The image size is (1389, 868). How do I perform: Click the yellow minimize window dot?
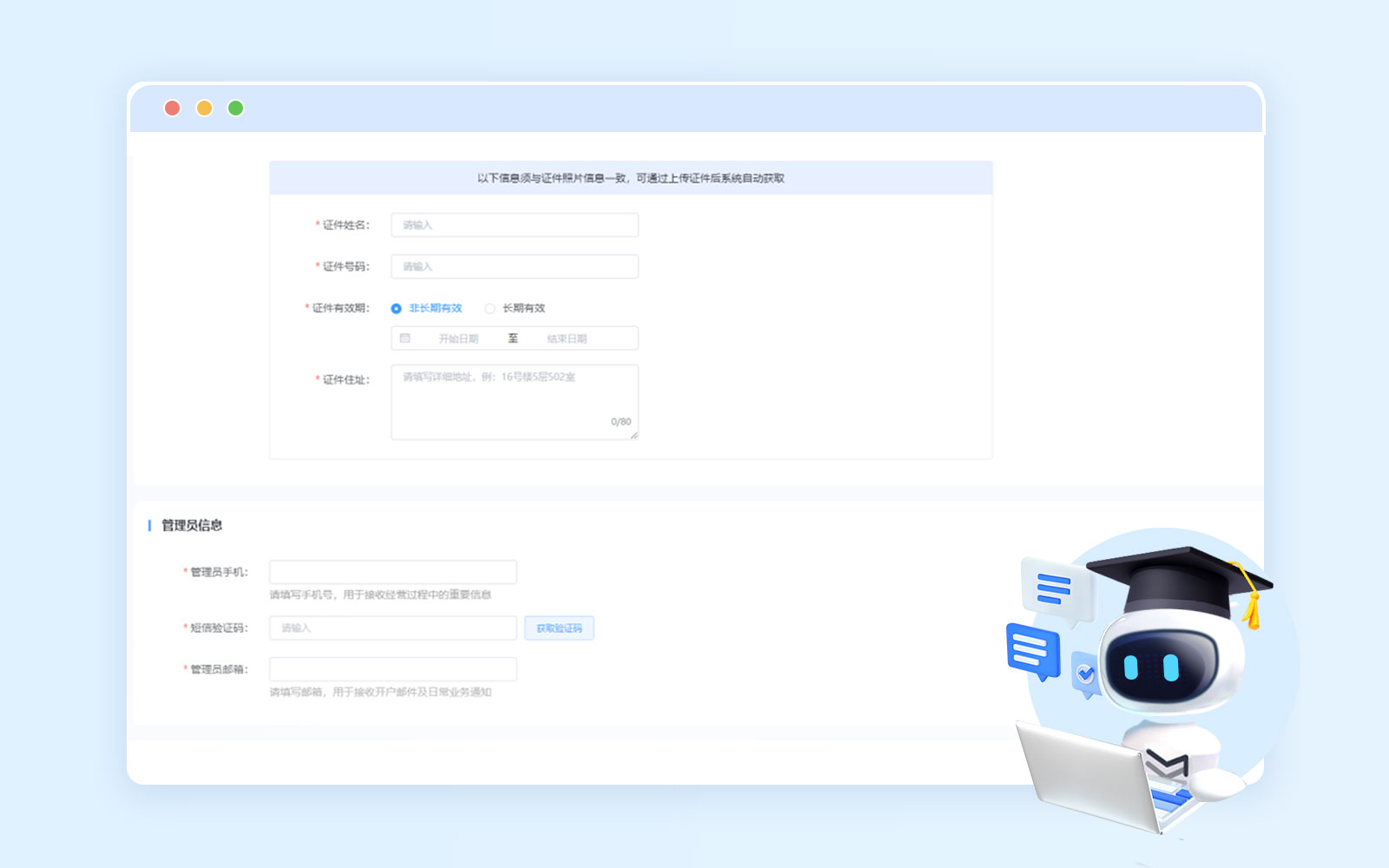pos(204,108)
